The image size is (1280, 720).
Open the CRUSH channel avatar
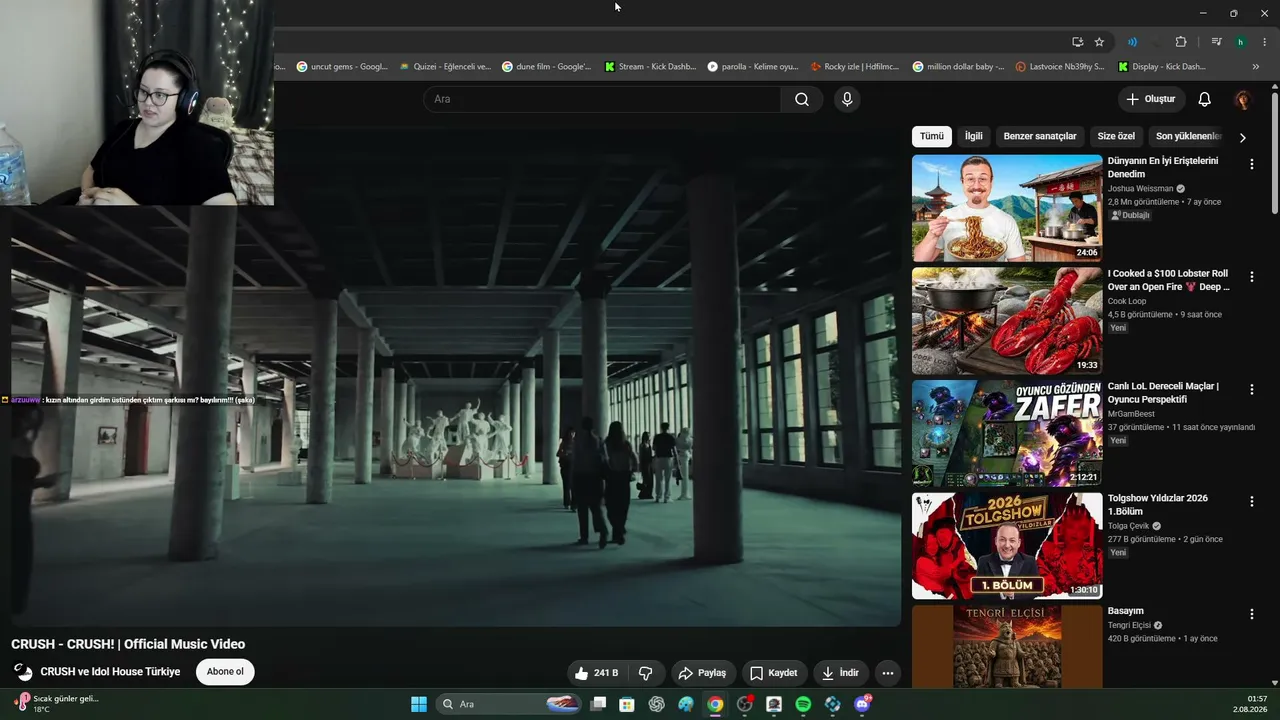point(22,672)
